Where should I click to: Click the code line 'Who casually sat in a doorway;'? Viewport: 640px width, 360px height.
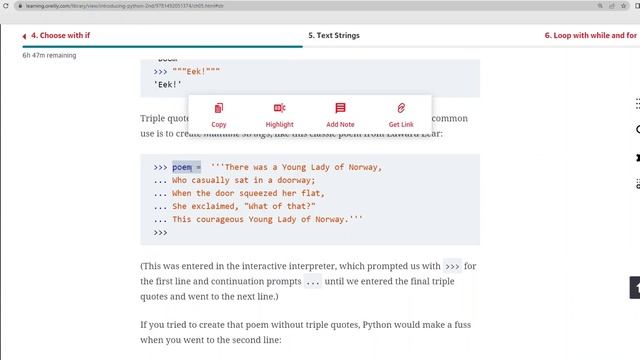[244, 180]
